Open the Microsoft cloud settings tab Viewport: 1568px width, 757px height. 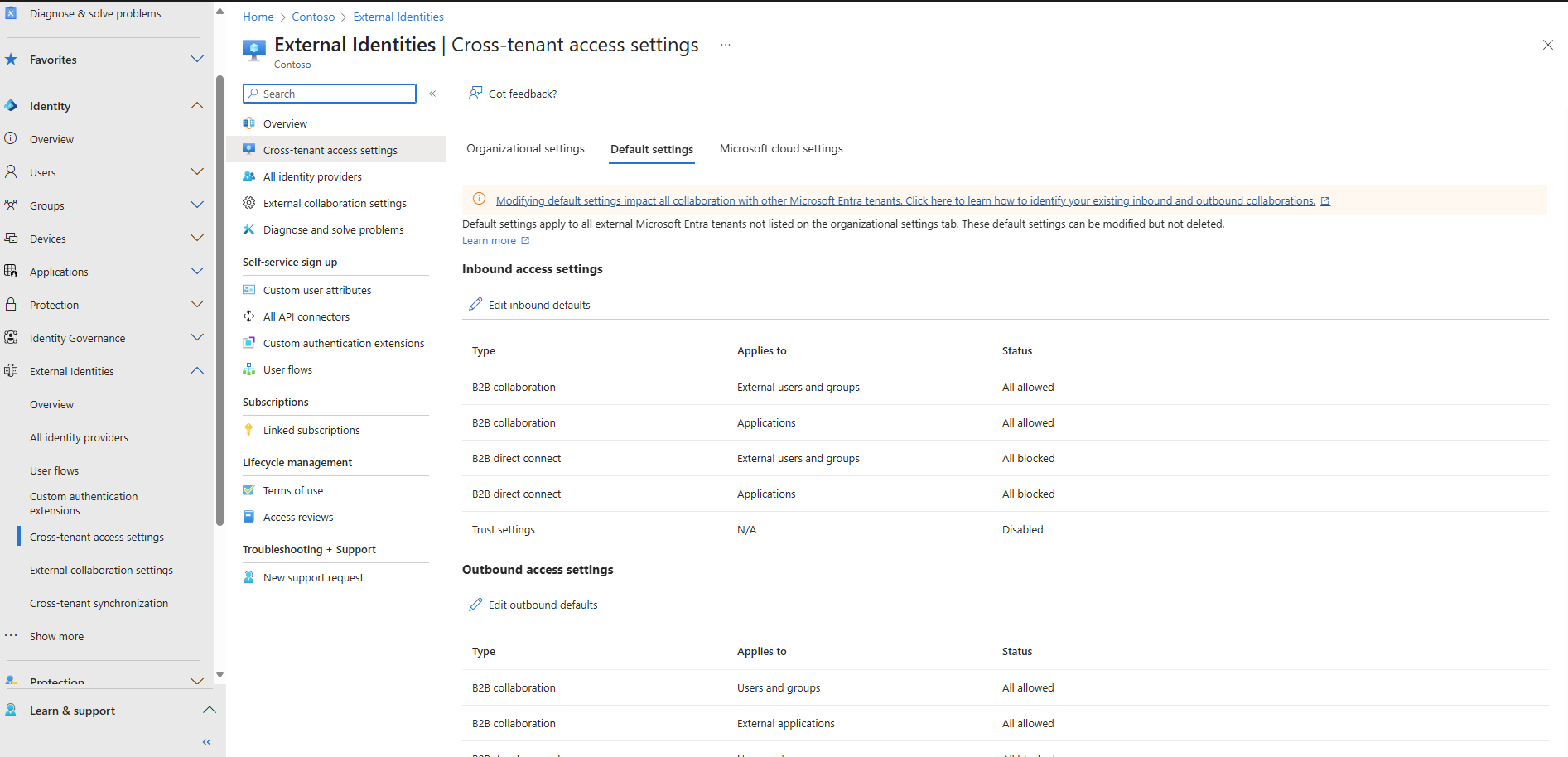[x=780, y=148]
